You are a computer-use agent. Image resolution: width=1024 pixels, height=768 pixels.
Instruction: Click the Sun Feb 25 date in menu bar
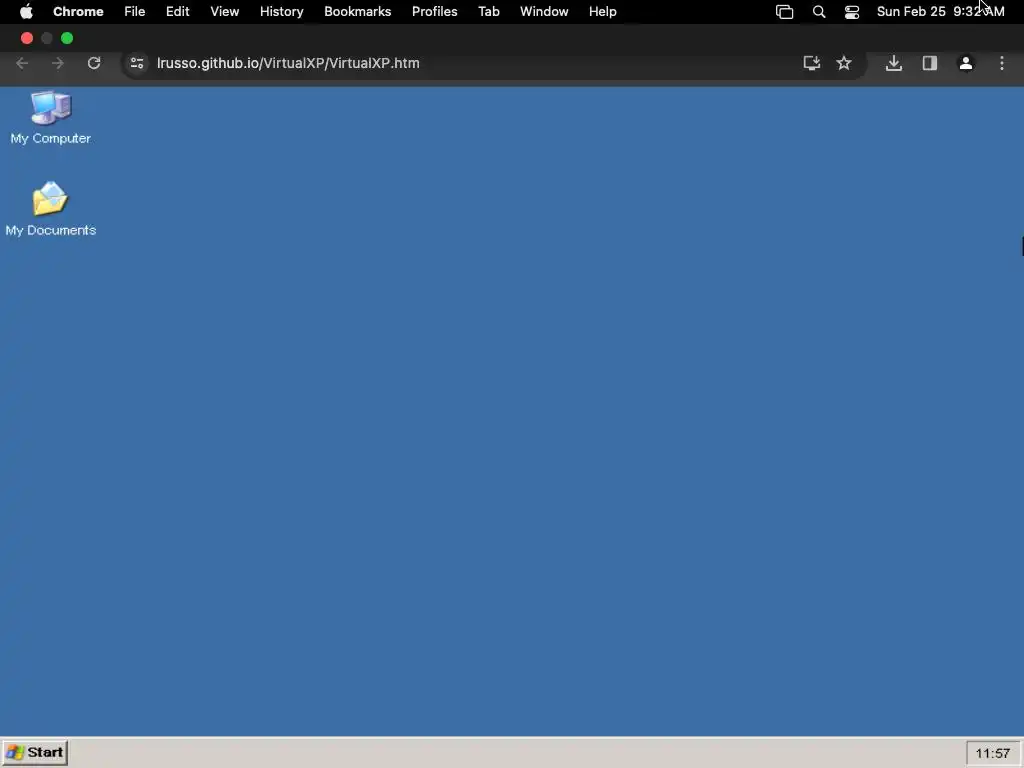pos(911,12)
